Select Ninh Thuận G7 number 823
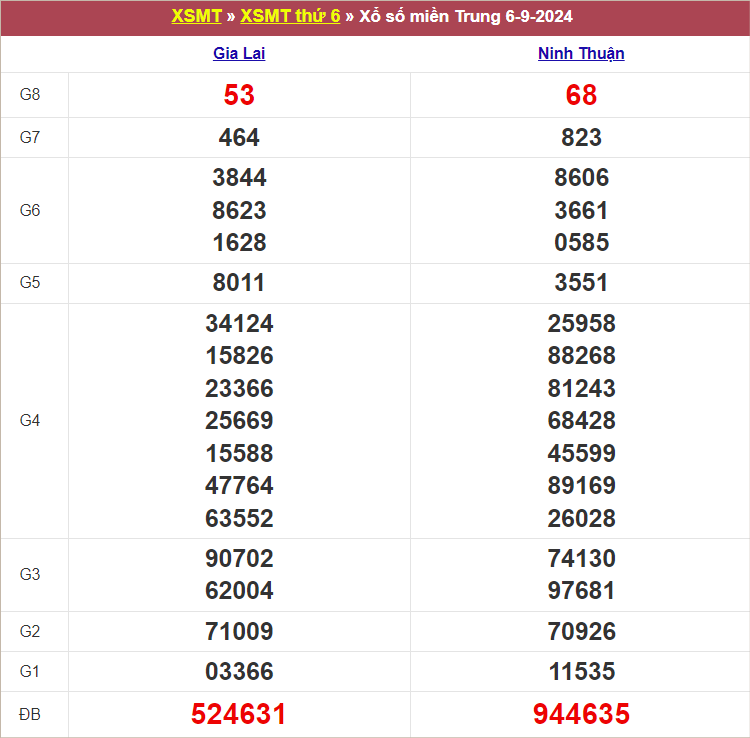The height and width of the screenshot is (738, 750). [581, 138]
